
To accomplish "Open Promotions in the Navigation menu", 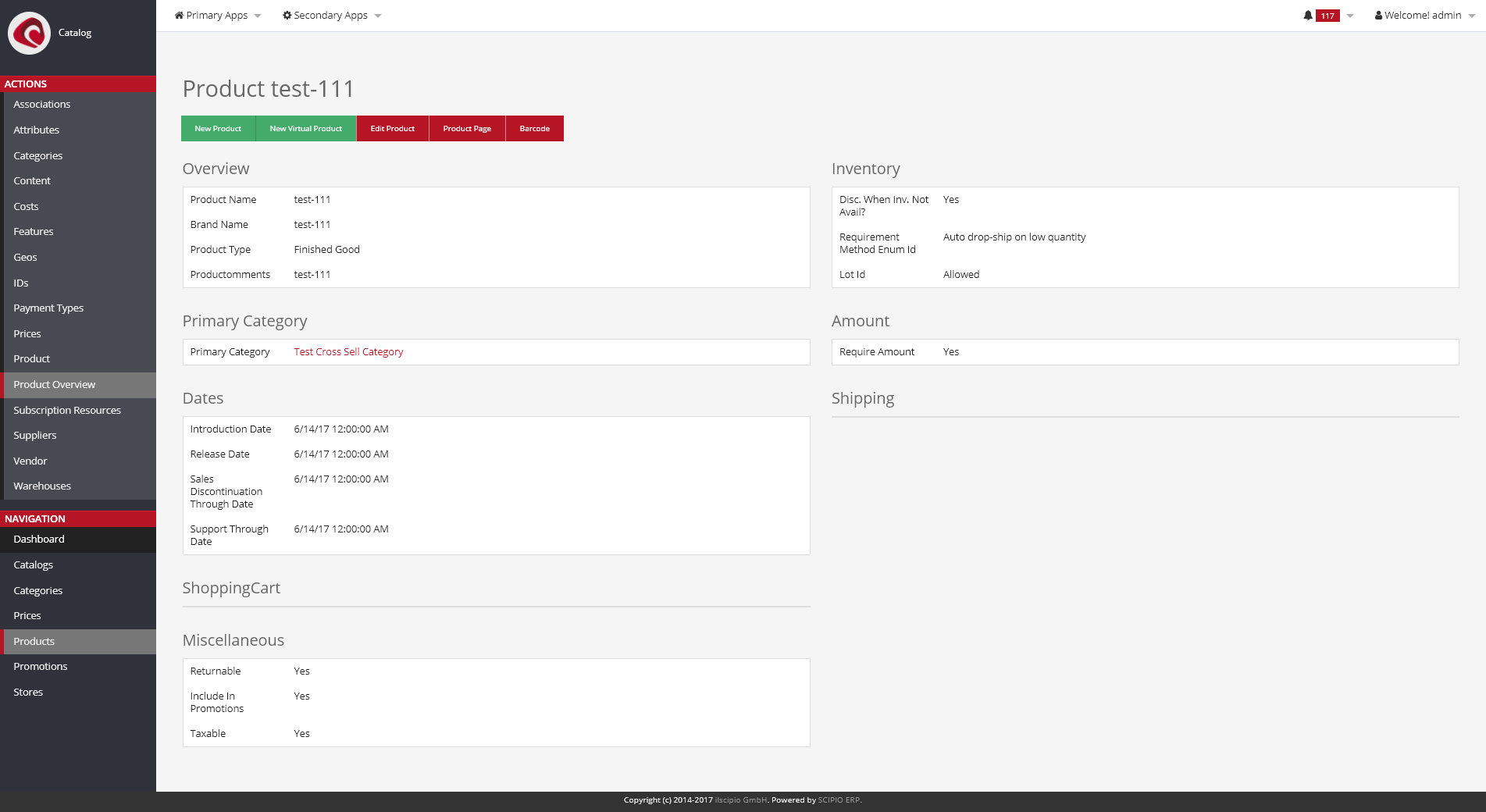I will pyautogui.click(x=41, y=667).
